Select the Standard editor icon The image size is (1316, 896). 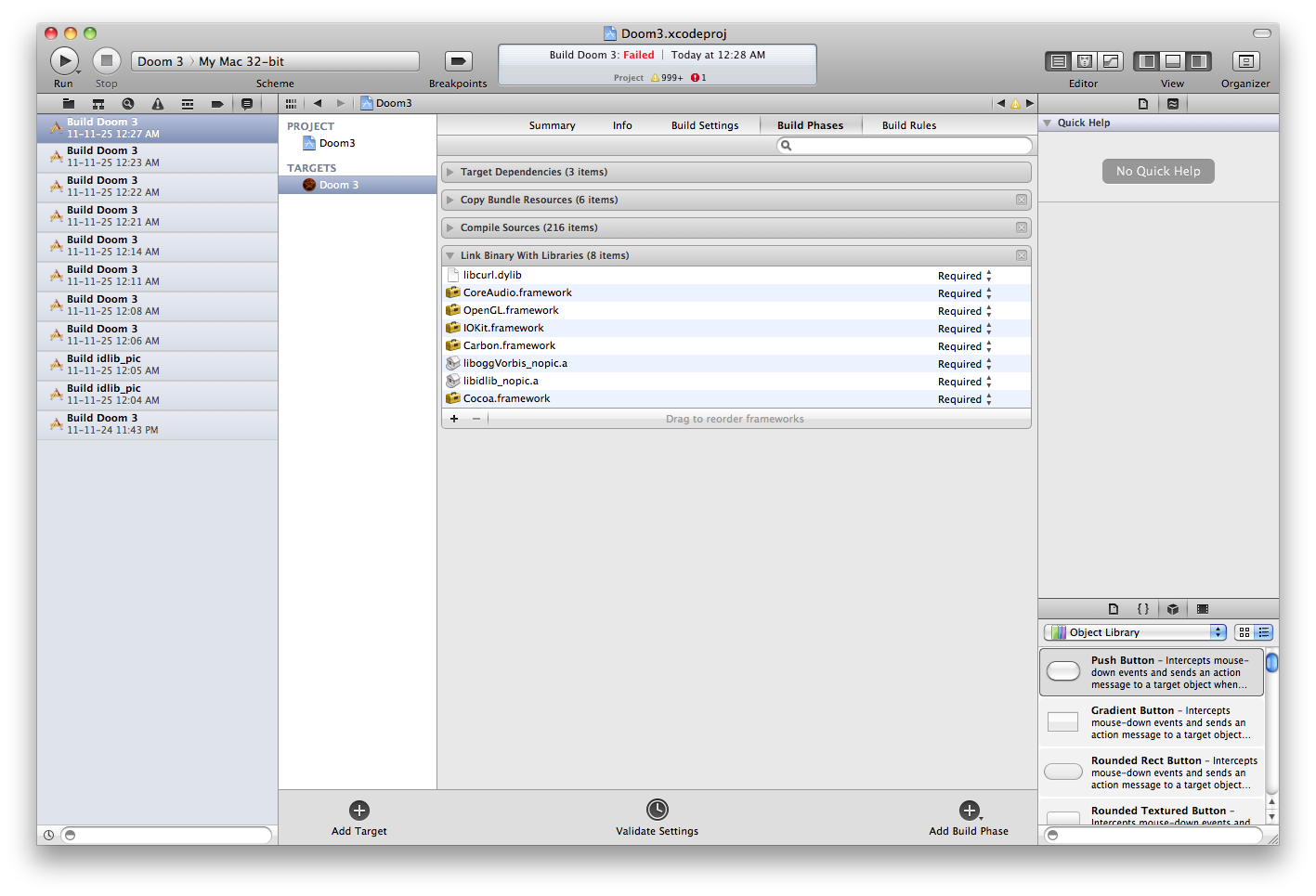[1058, 61]
